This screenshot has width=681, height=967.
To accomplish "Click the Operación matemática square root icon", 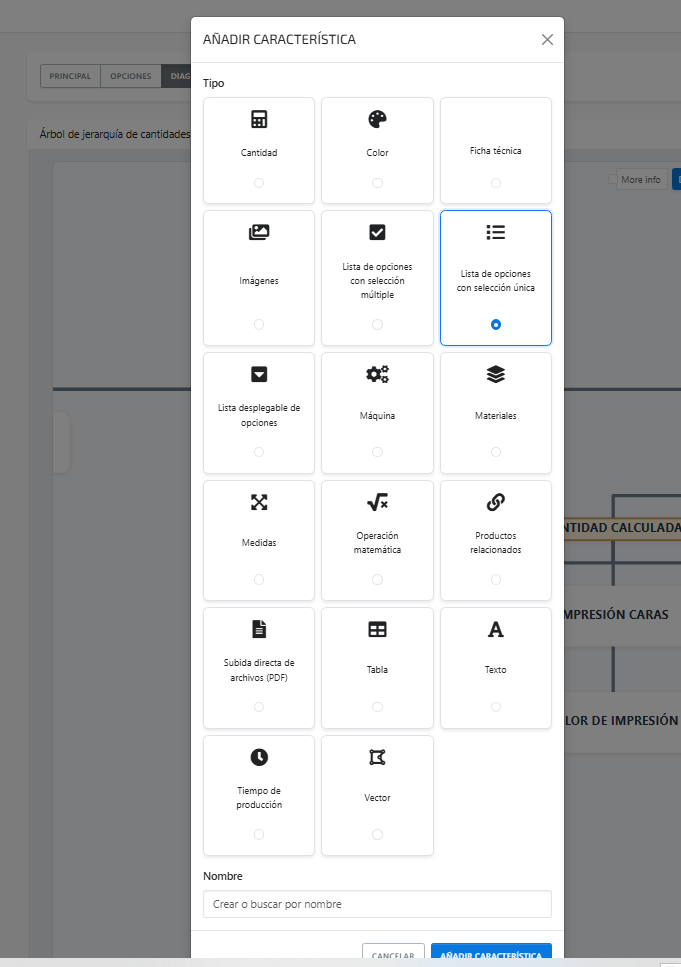I will tap(378, 502).
